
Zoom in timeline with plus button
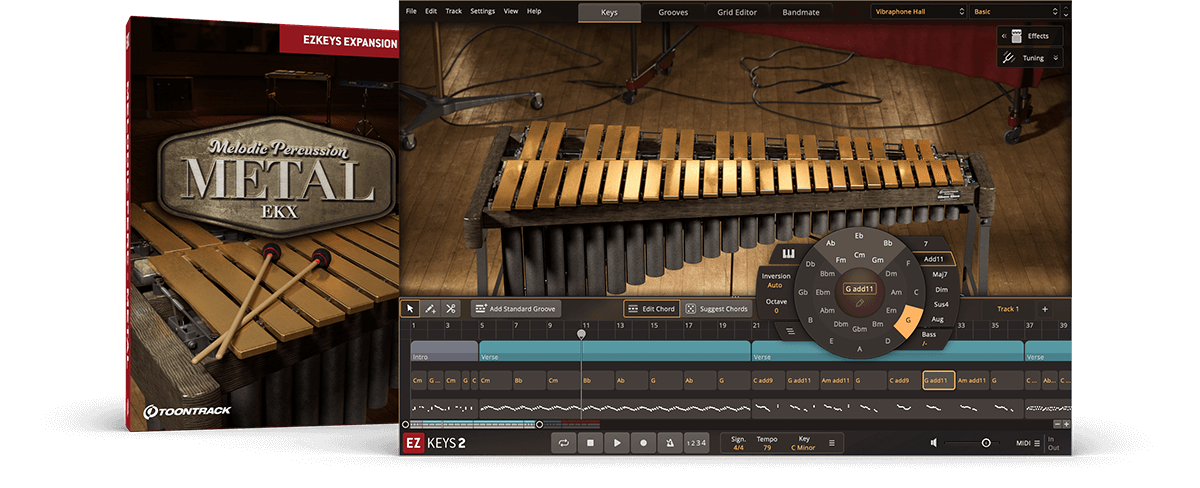coord(1066,424)
